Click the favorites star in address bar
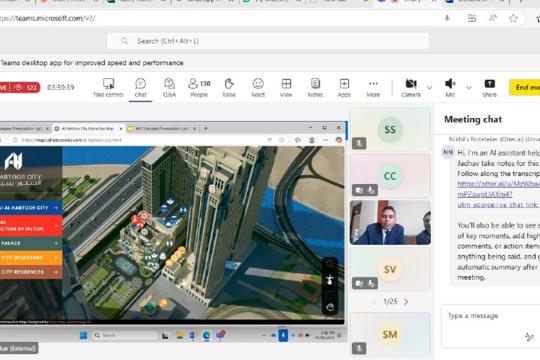The image size is (540, 360). (x=513, y=18)
